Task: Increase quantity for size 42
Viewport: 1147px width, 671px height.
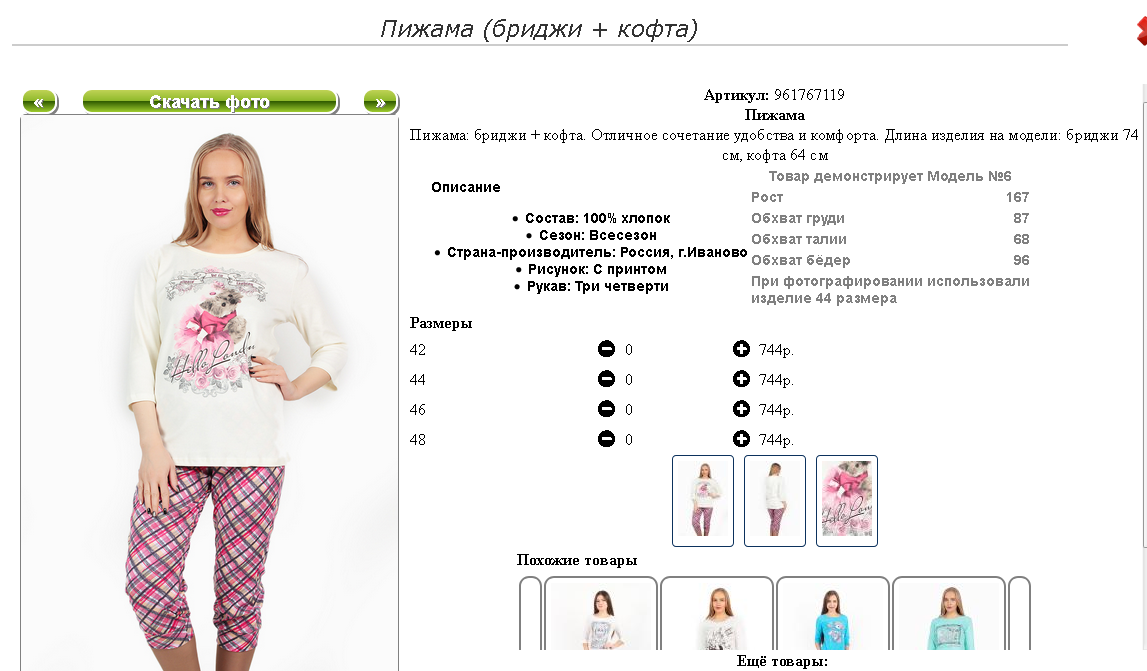Action: (x=741, y=349)
